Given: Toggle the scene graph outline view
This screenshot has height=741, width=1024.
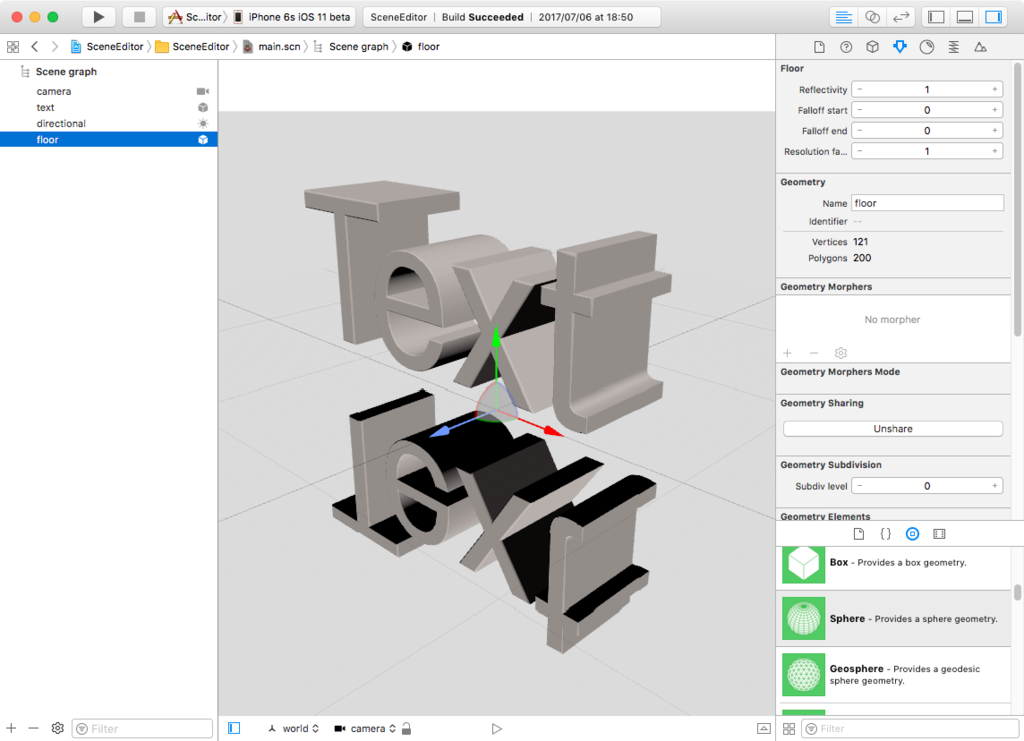Looking at the screenshot, I should click(234, 728).
